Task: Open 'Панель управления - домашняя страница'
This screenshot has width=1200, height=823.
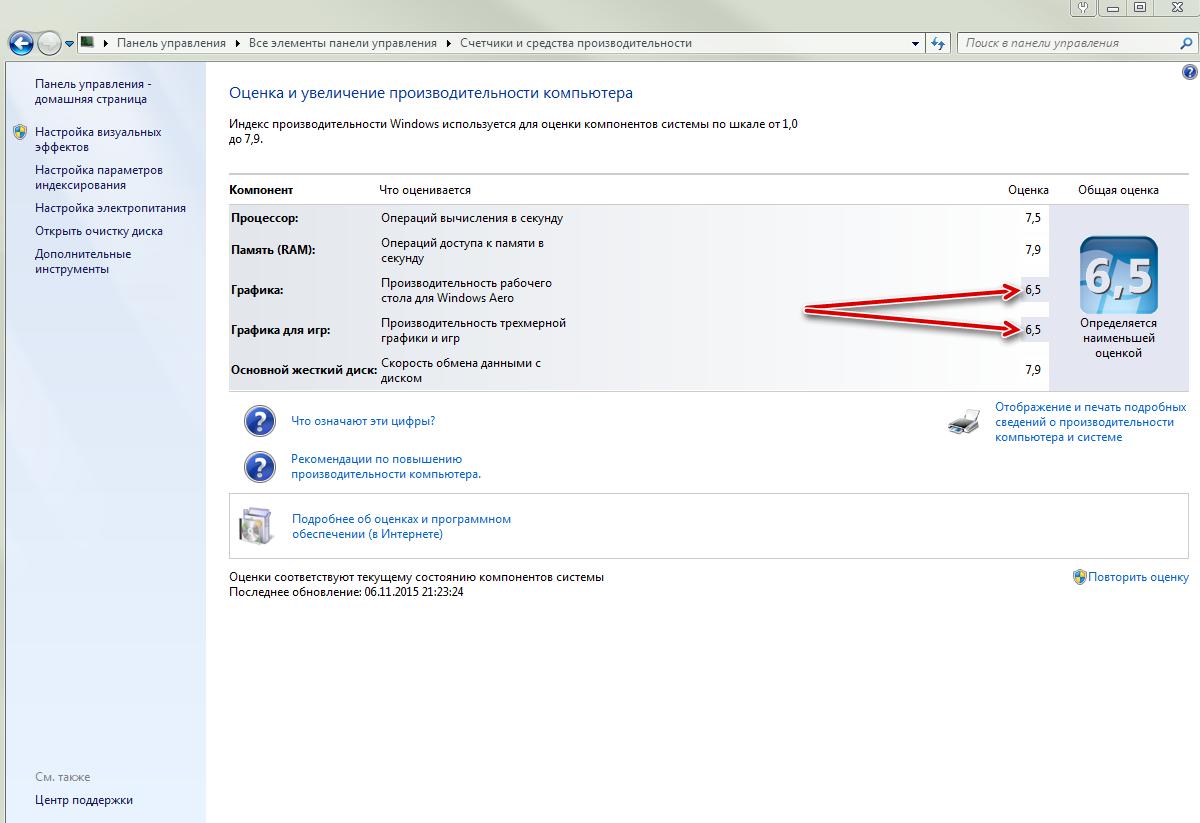Action: [92, 92]
